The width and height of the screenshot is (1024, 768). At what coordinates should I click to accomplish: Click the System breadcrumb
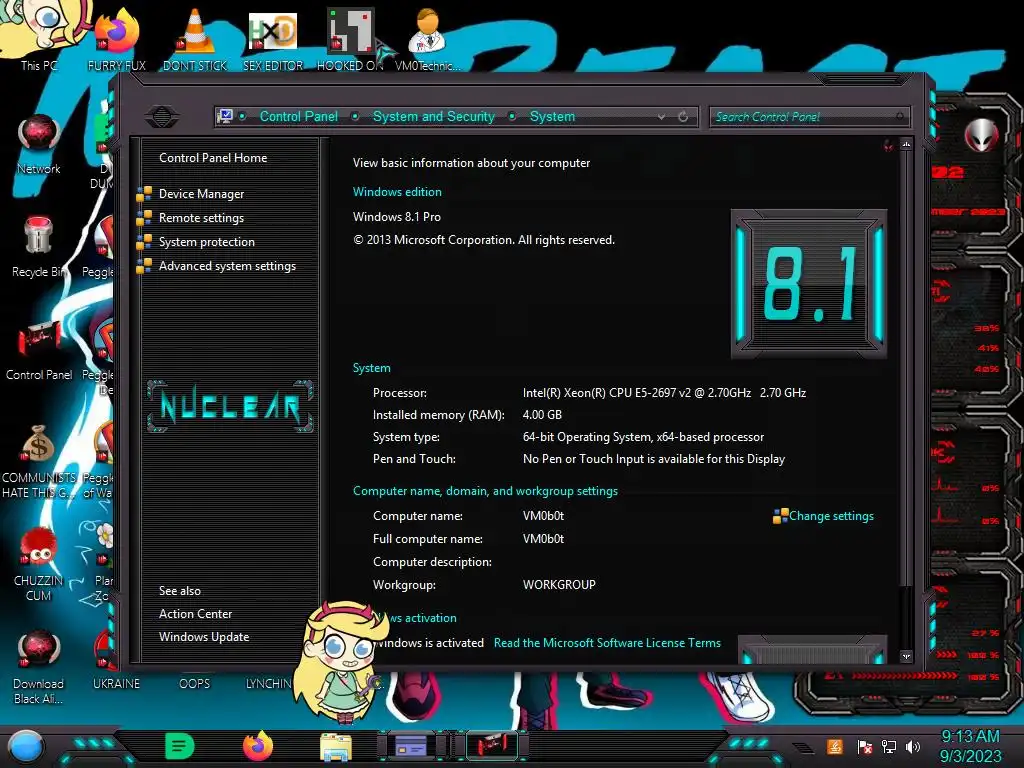point(552,116)
